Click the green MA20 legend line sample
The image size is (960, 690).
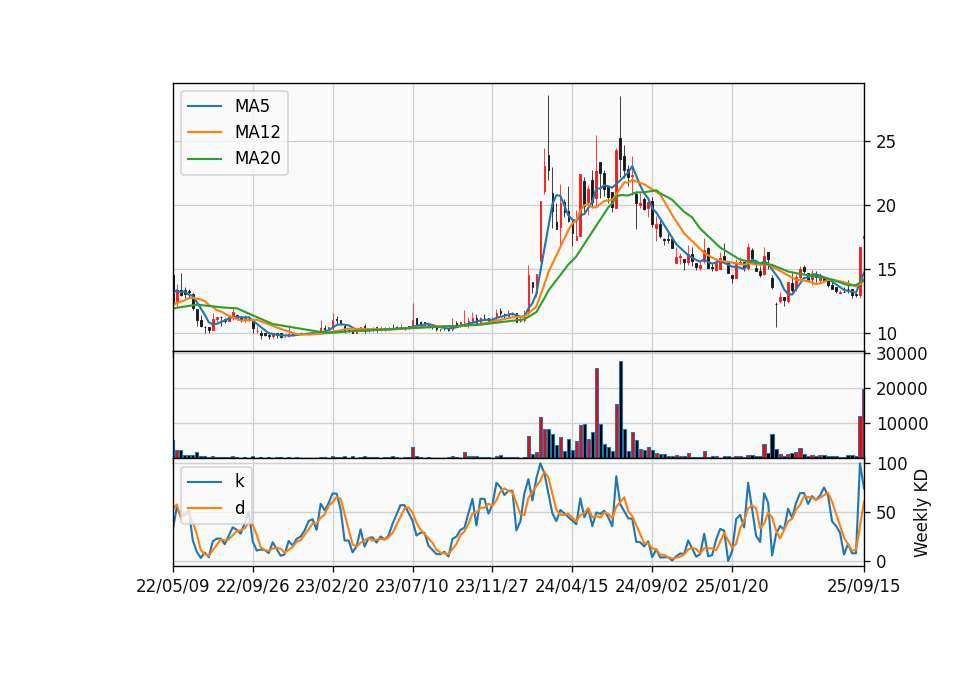(x=204, y=159)
